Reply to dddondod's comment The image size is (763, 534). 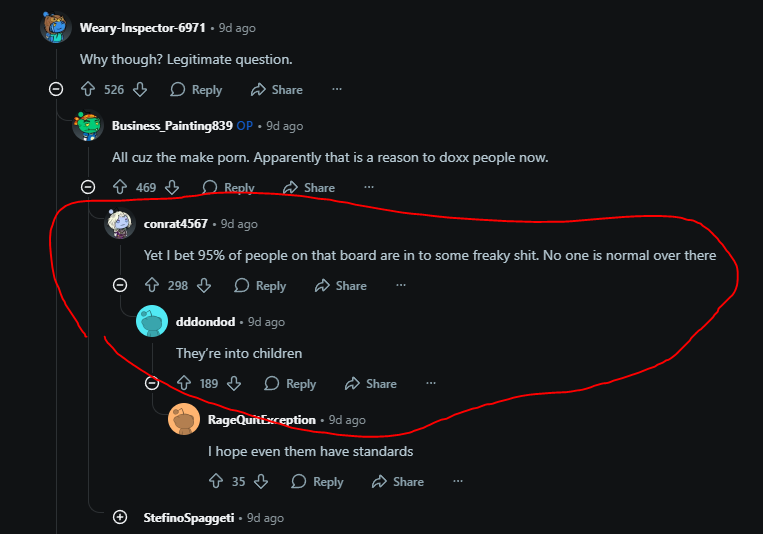[x=290, y=384]
